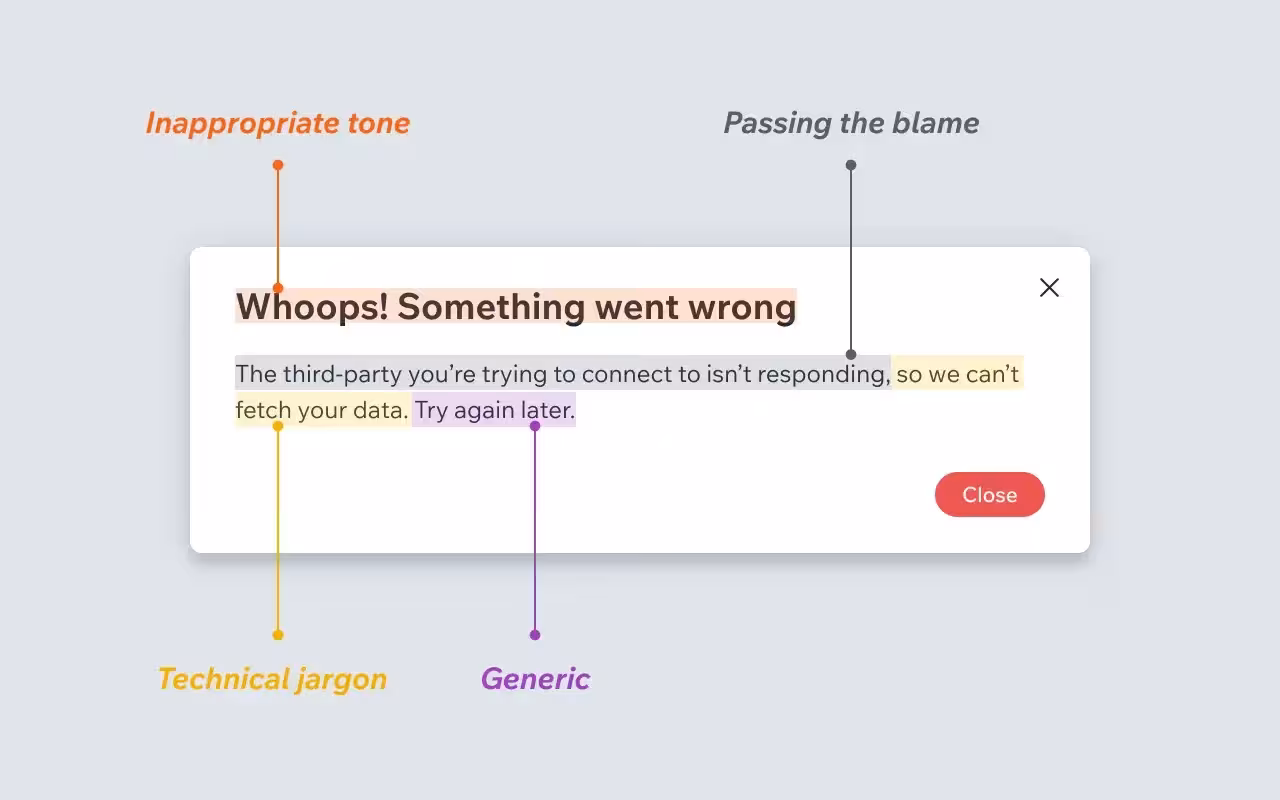Select the 'Inappropriate tone' label
The image size is (1280, 800).
pos(277,123)
